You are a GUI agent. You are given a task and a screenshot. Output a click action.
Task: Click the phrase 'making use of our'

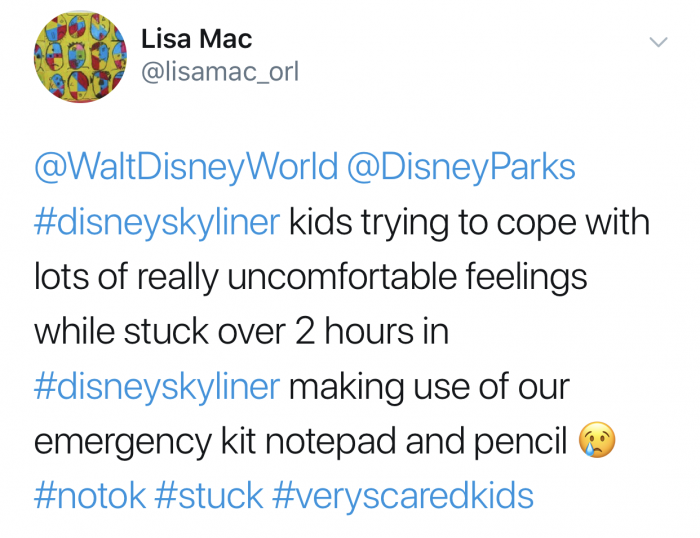(429, 388)
